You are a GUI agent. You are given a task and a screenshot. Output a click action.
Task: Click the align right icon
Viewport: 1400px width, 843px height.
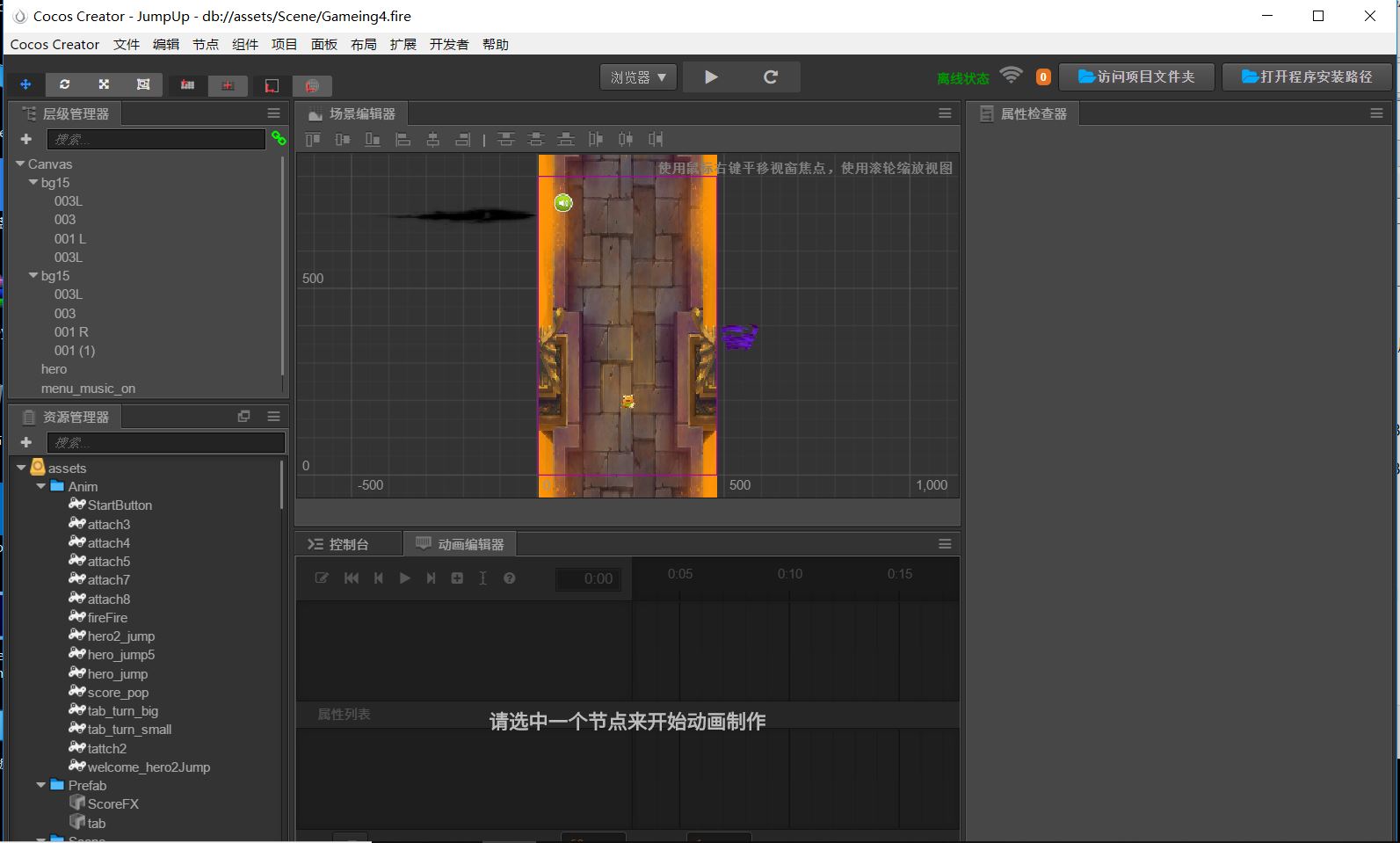[462, 139]
